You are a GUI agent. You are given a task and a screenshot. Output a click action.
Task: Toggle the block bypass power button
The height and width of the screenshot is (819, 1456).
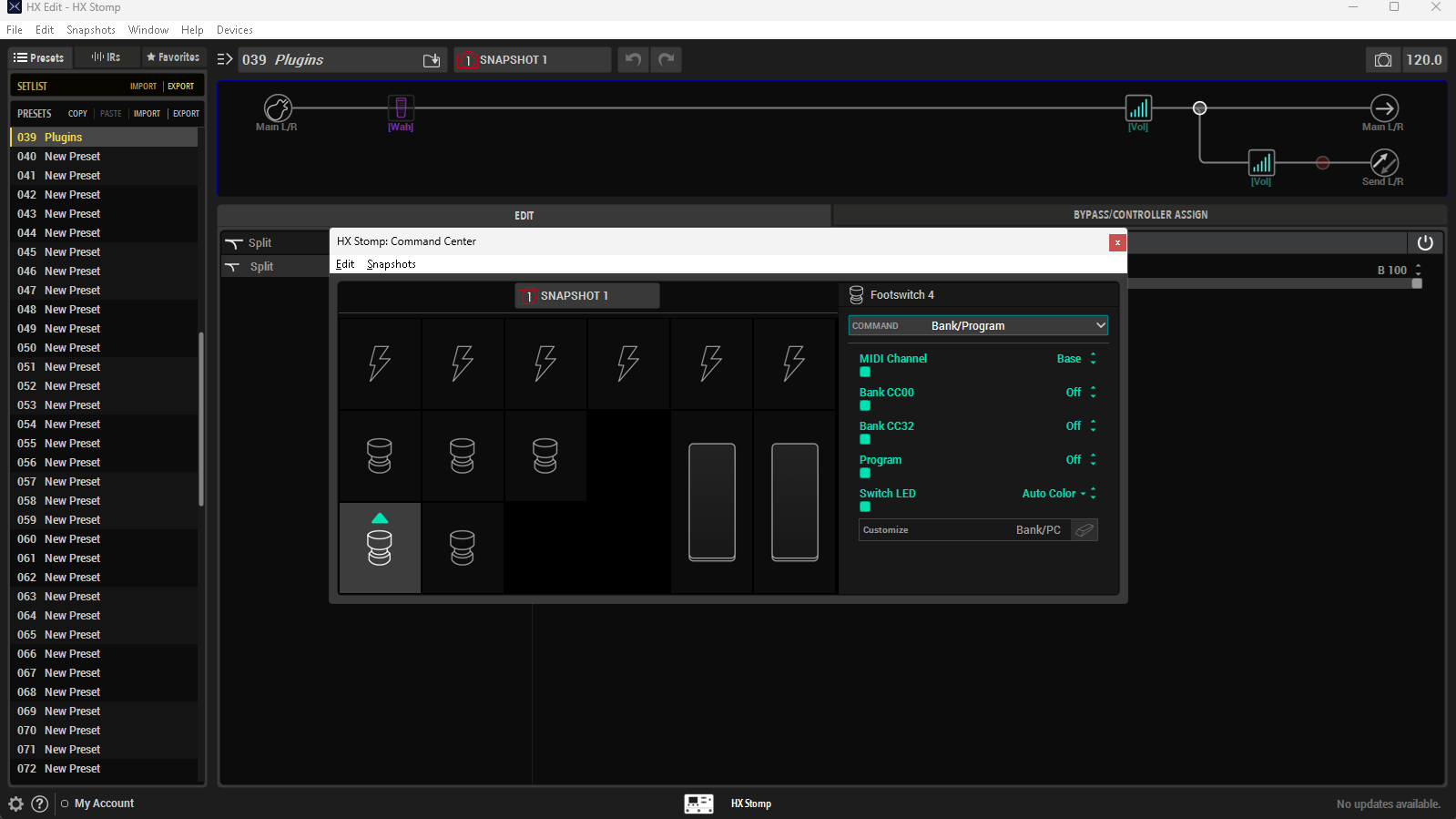(x=1425, y=242)
